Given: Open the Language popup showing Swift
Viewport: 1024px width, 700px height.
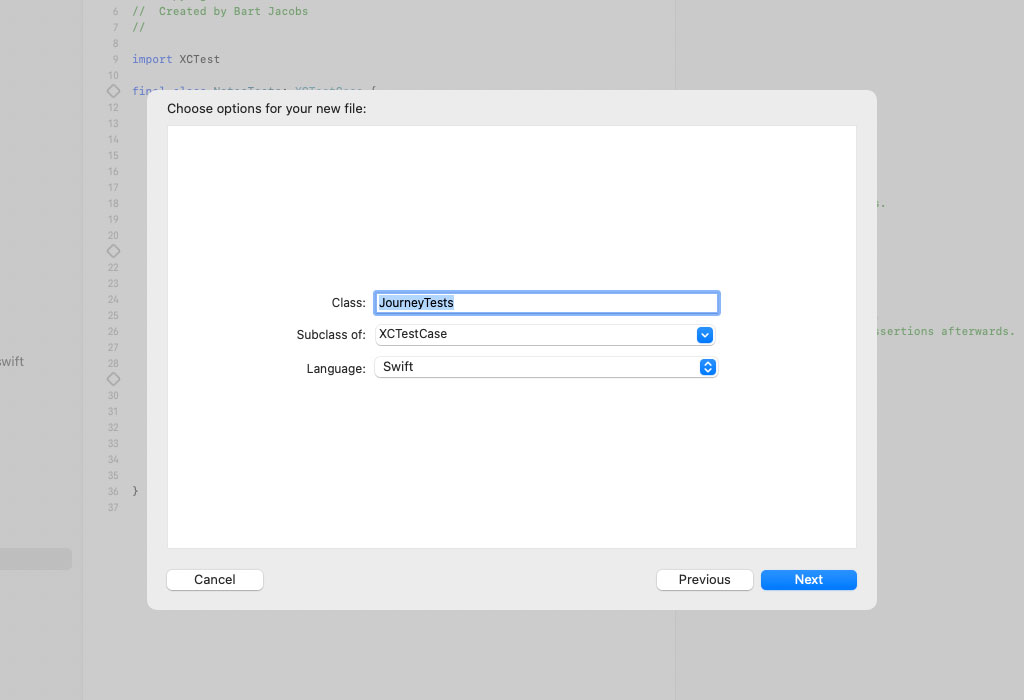Looking at the screenshot, I should pyautogui.click(x=545, y=367).
